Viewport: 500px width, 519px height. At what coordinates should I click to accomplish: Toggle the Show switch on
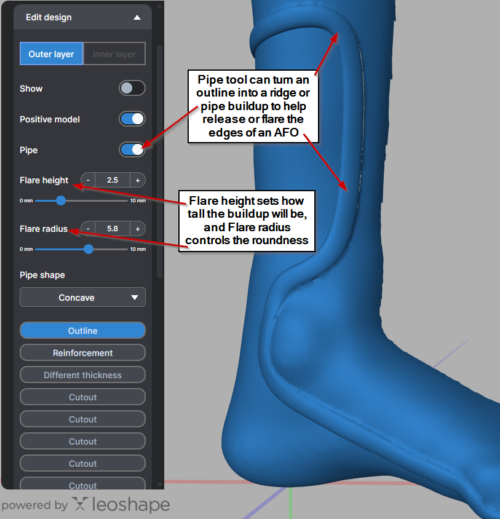(x=132, y=88)
